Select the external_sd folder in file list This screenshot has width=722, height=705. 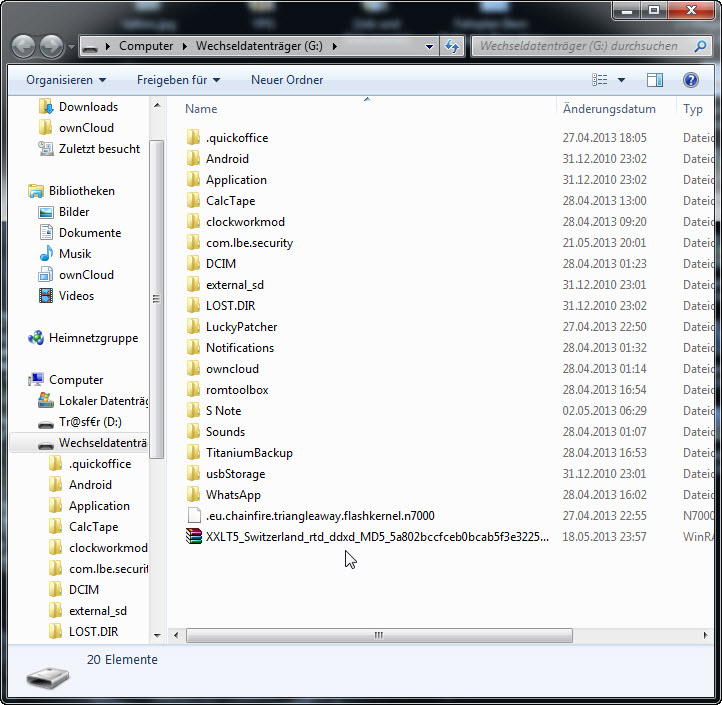(x=235, y=285)
